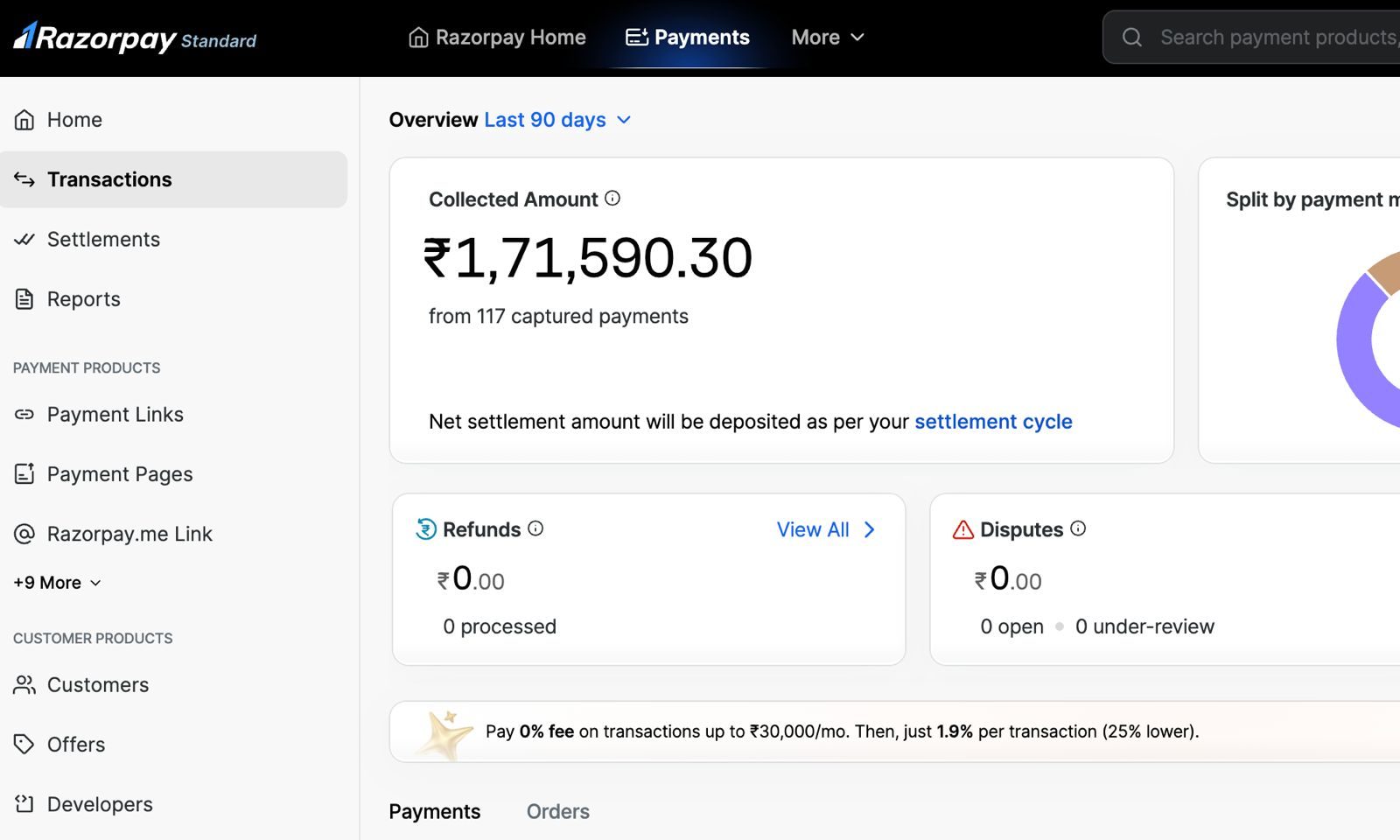Screen dimensions: 1400x840
Task: Click the Refunds info icon
Action: [x=535, y=528]
